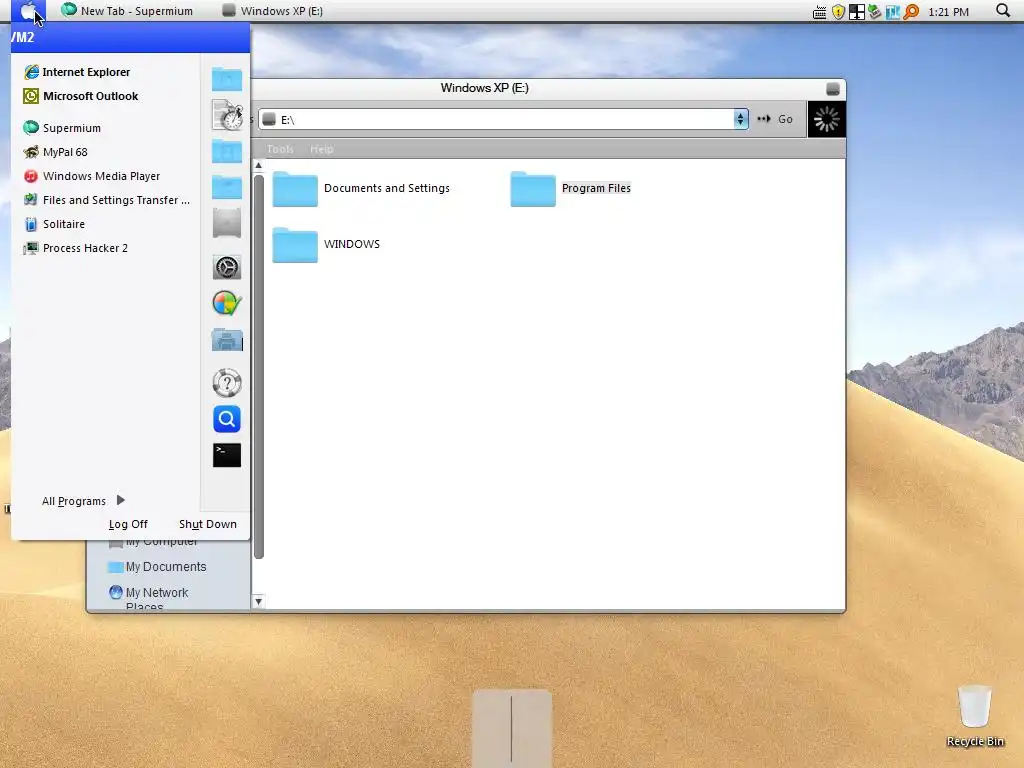
Task: Open the blue Search magnifier icon
Action: [x=227, y=419]
